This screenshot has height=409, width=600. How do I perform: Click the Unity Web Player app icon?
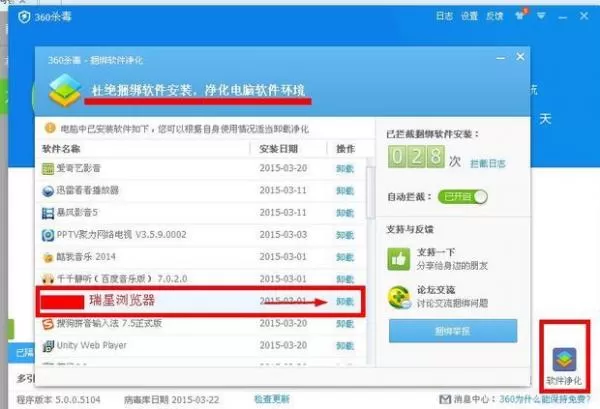pyautogui.click(x=48, y=346)
